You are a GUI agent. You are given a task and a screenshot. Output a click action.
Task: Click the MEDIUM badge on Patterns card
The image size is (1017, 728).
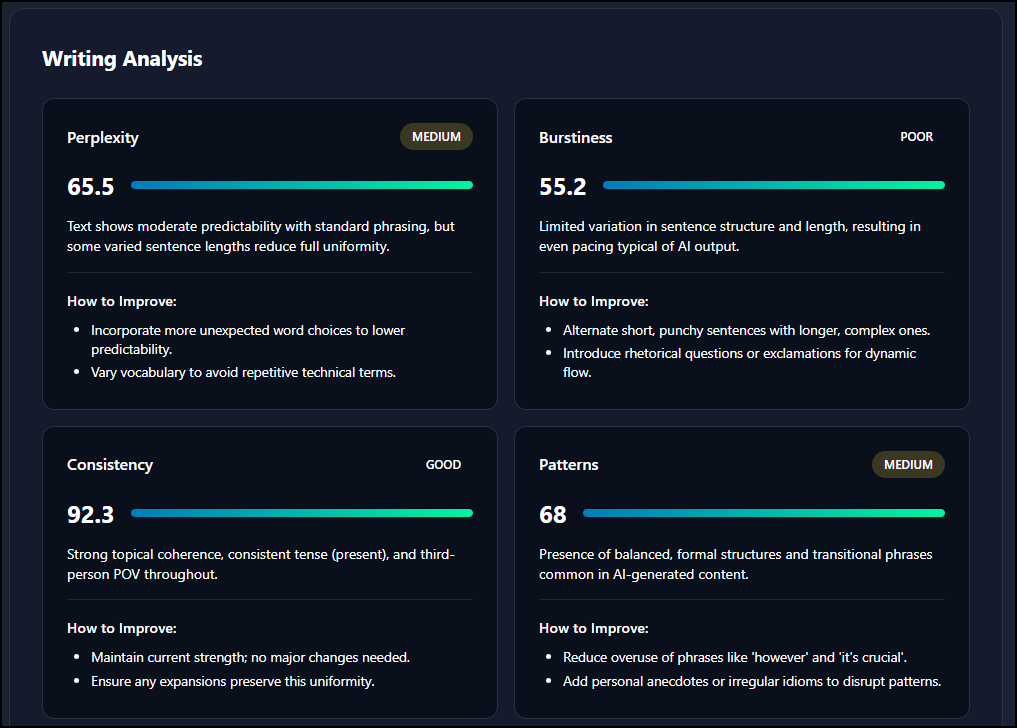[908, 465]
